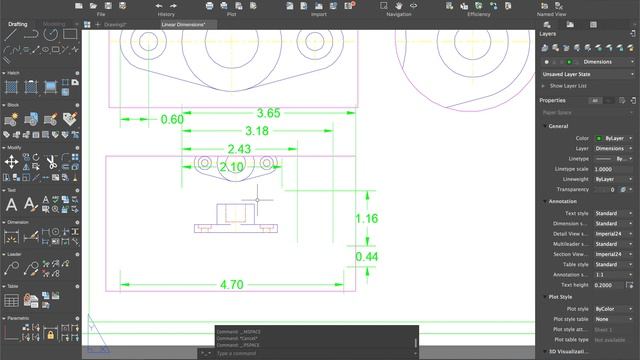This screenshot has height=360, width=640.
Task: Toggle the Hatch group settings dot
Action: point(77,73)
